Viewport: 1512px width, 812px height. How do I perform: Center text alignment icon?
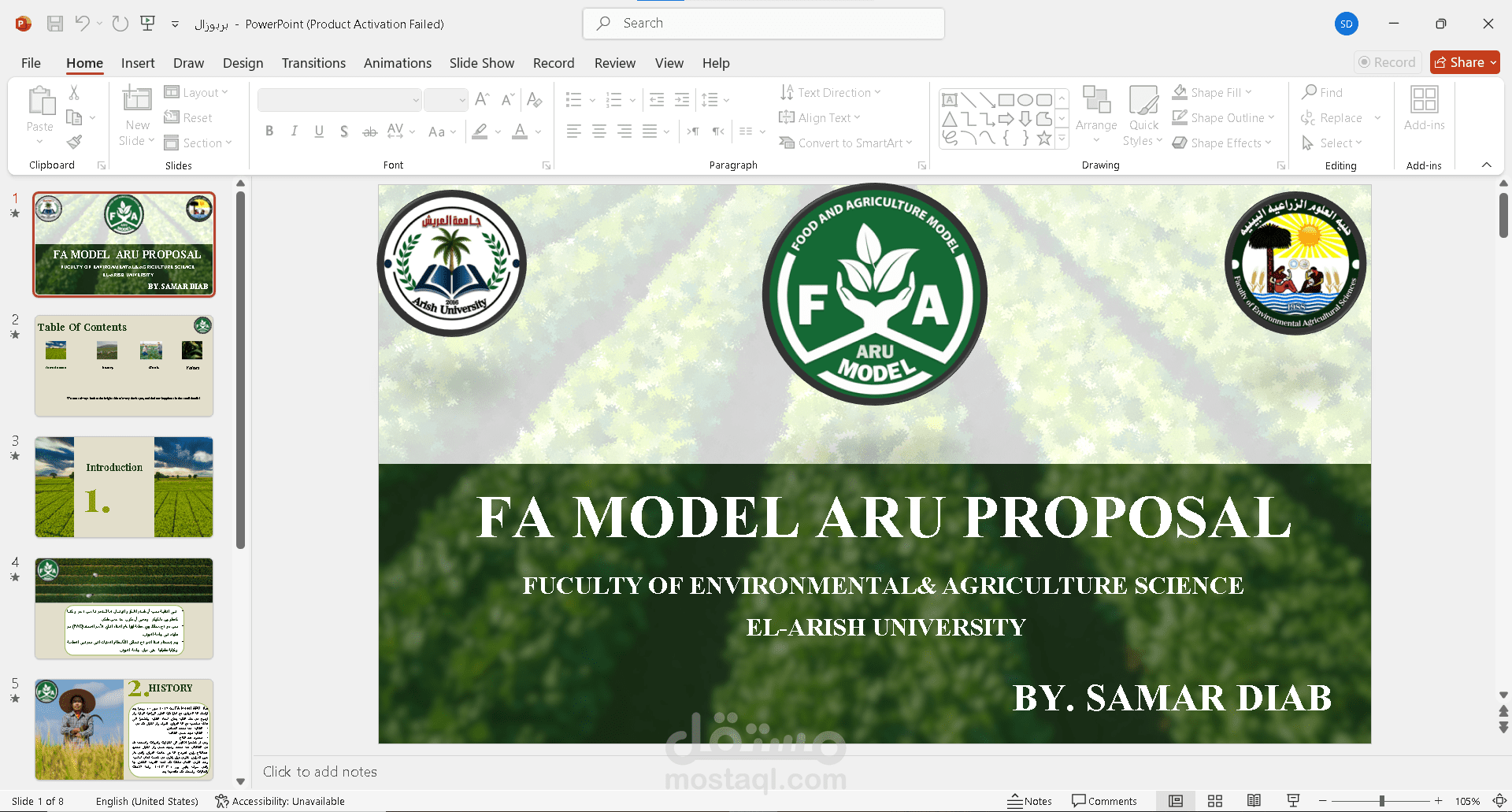pos(599,132)
